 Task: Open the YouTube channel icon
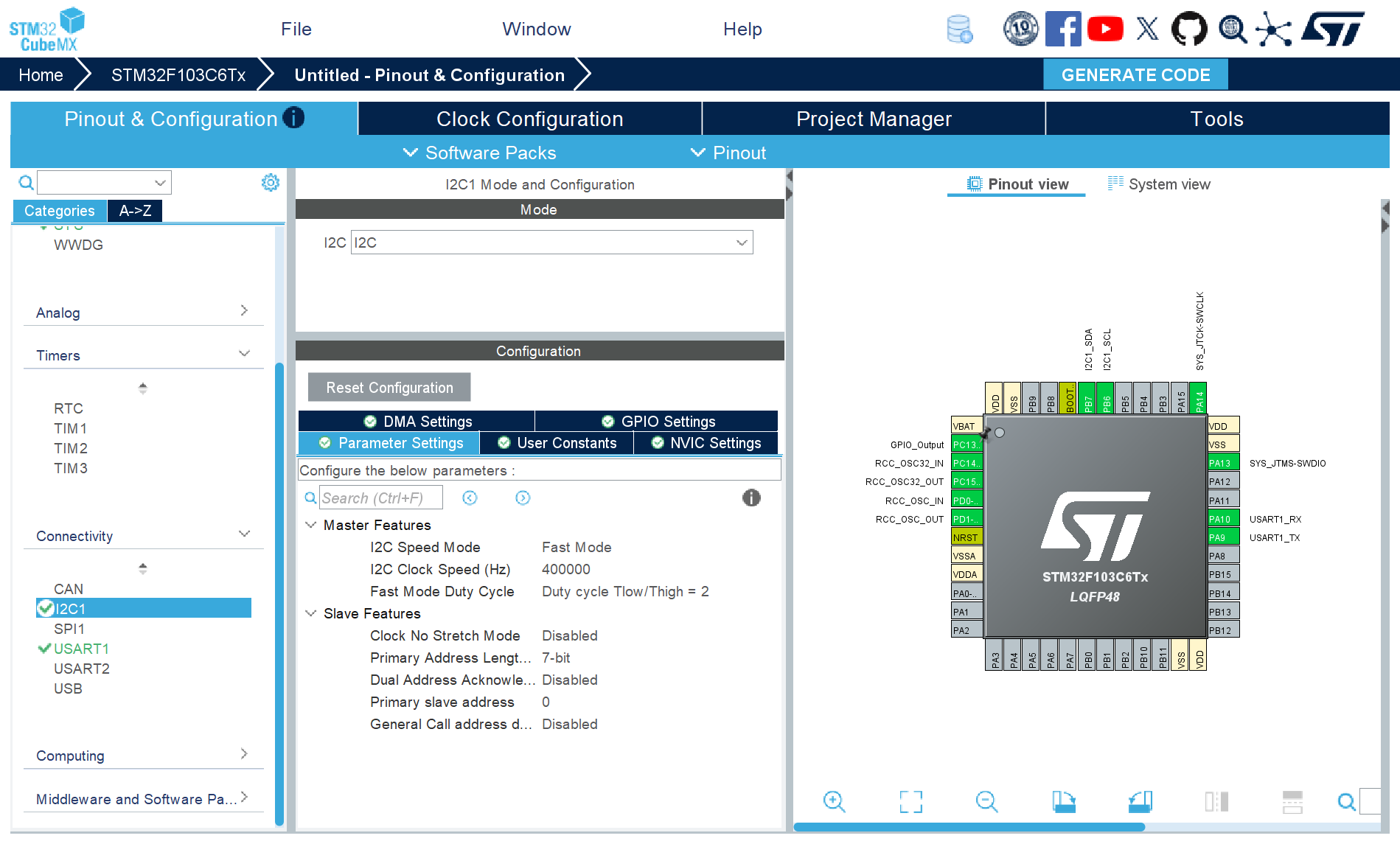click(x=1105, y=29)
